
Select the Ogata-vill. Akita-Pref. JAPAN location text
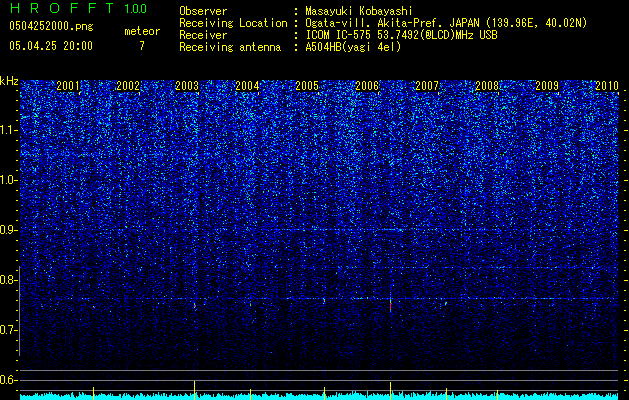[x=446, y=23]
